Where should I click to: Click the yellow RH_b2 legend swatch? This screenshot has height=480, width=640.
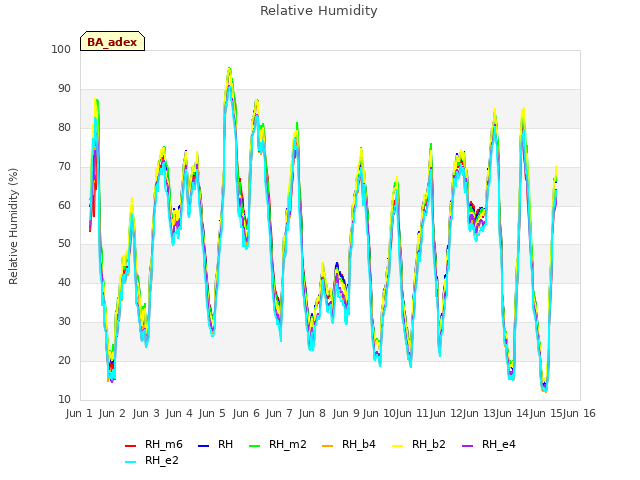coord(397,446)
